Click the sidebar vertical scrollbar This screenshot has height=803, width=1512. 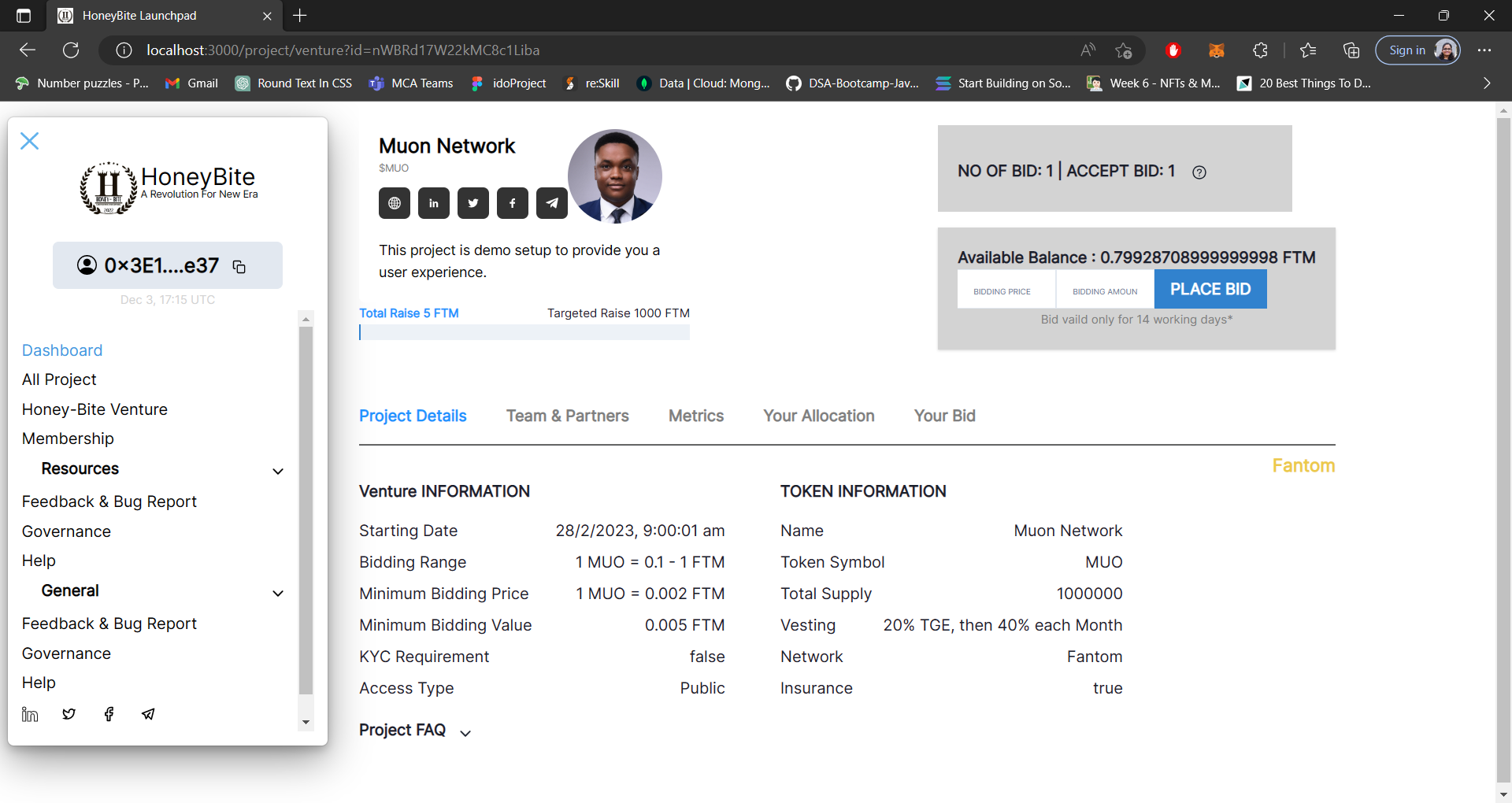306,510
